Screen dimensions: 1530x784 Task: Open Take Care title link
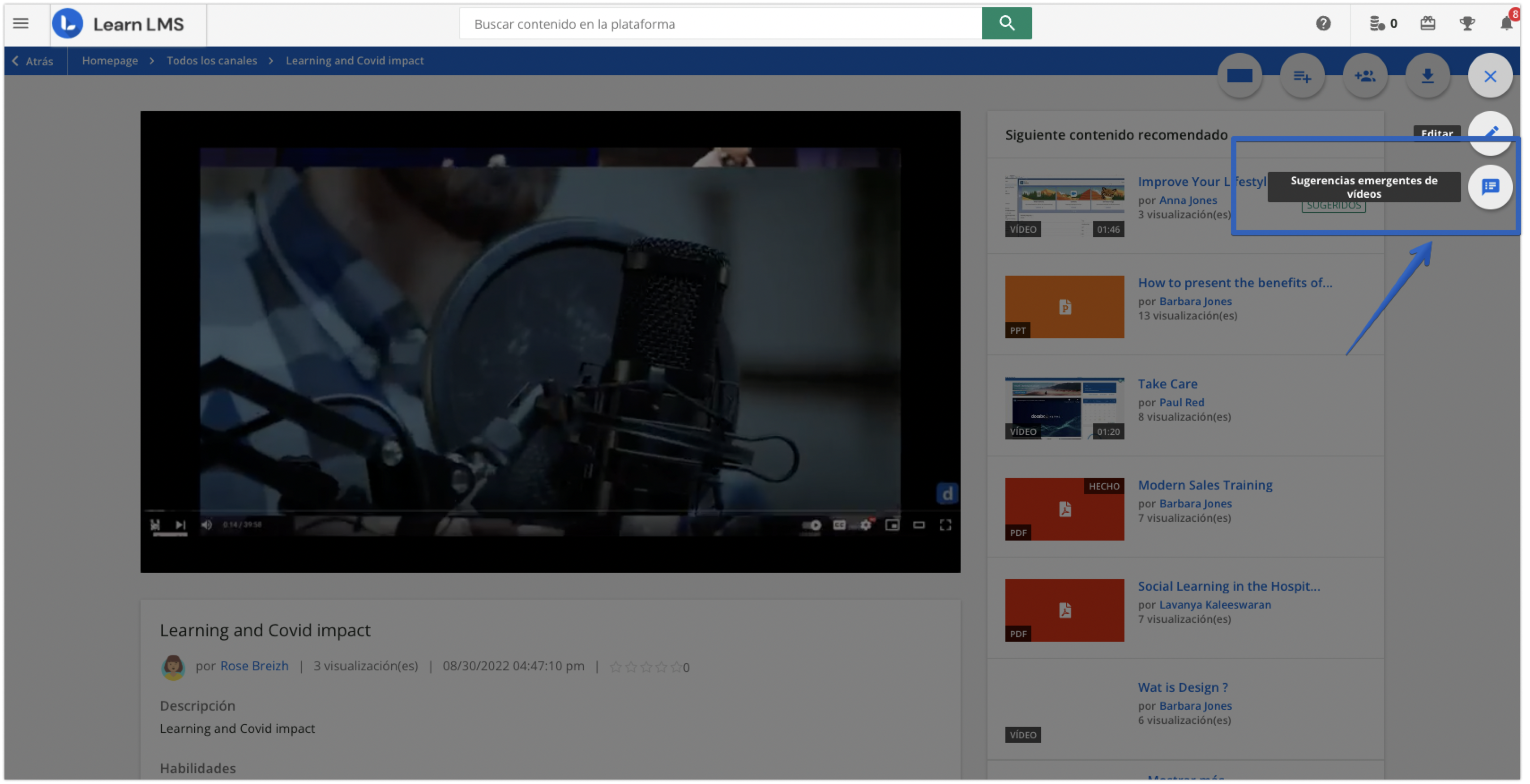click(x=1167, y=383)
